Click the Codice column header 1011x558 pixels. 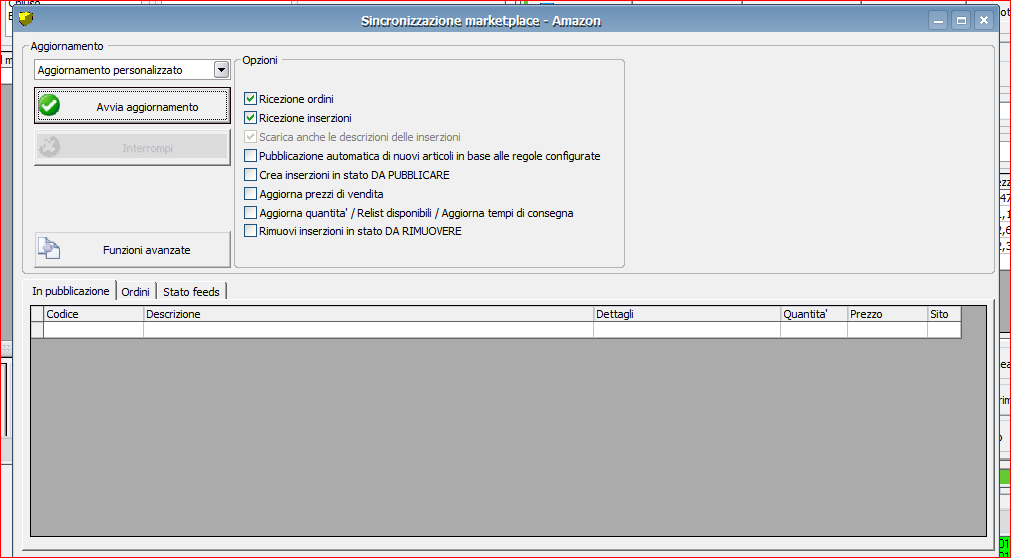click(93, 314)
